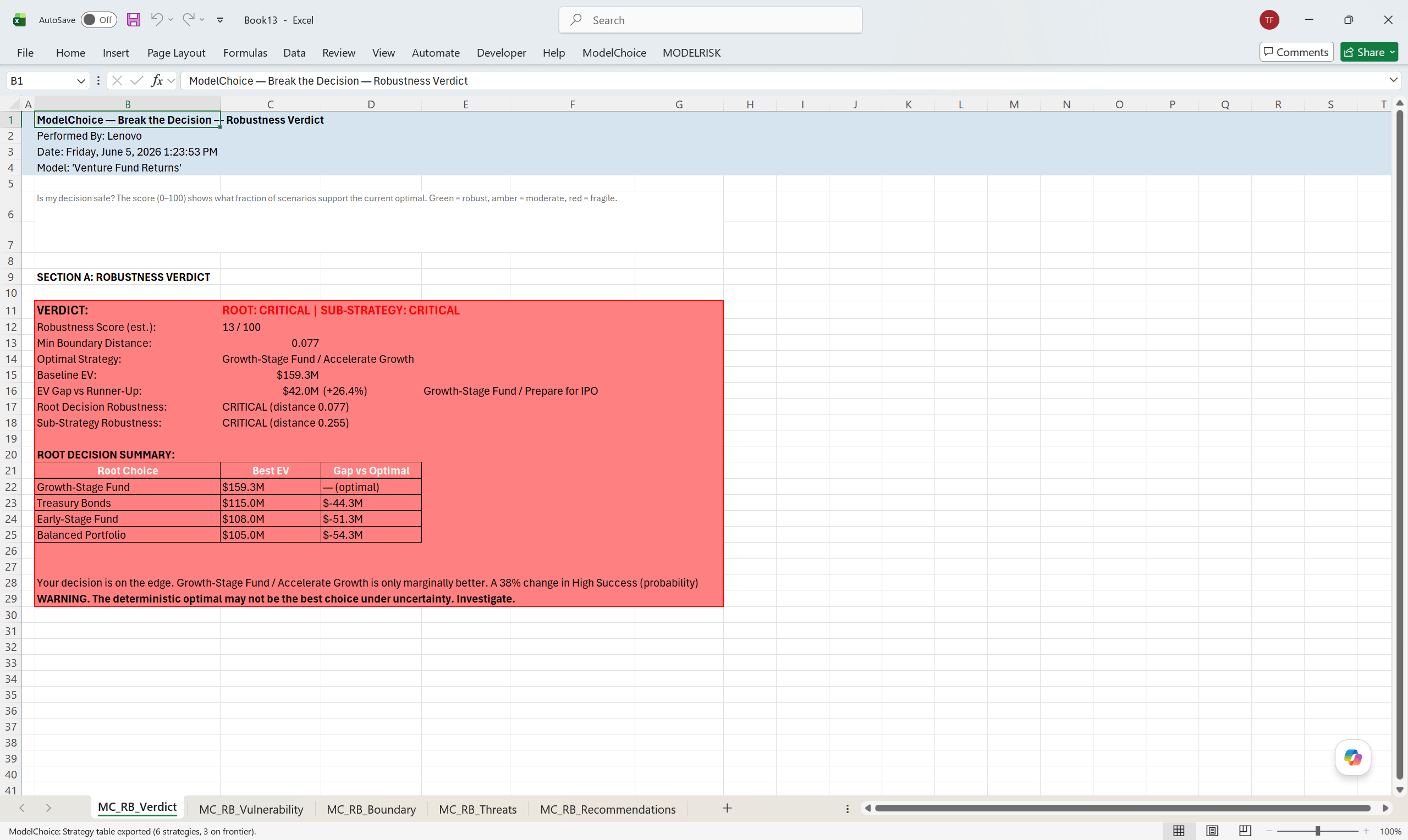
Task: Click the zoom slider handle
Action: [x=1317, y=831]
